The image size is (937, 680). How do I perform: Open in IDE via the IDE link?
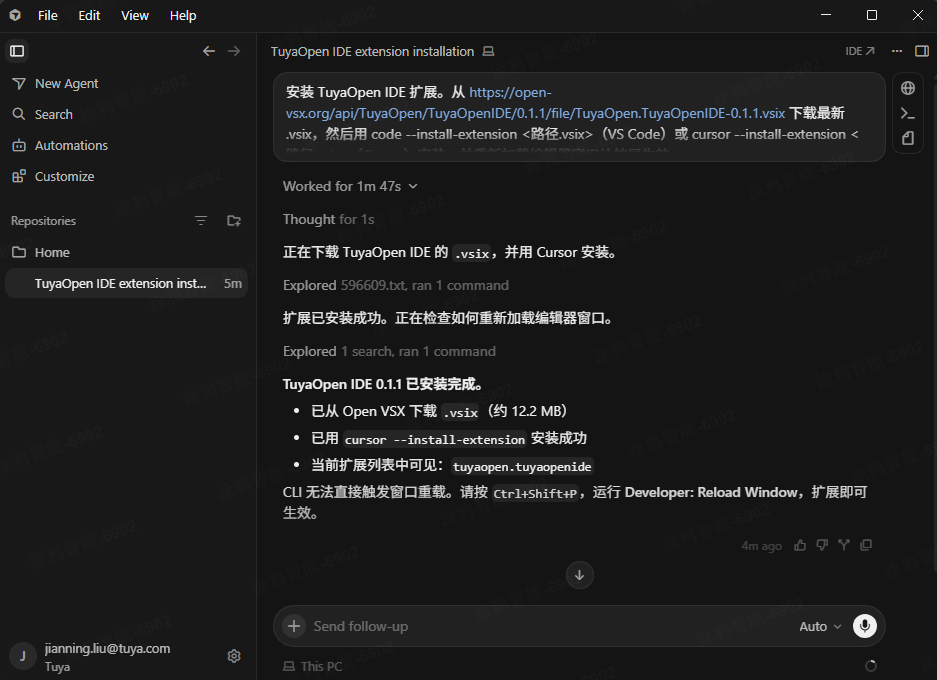click(860, 51)
